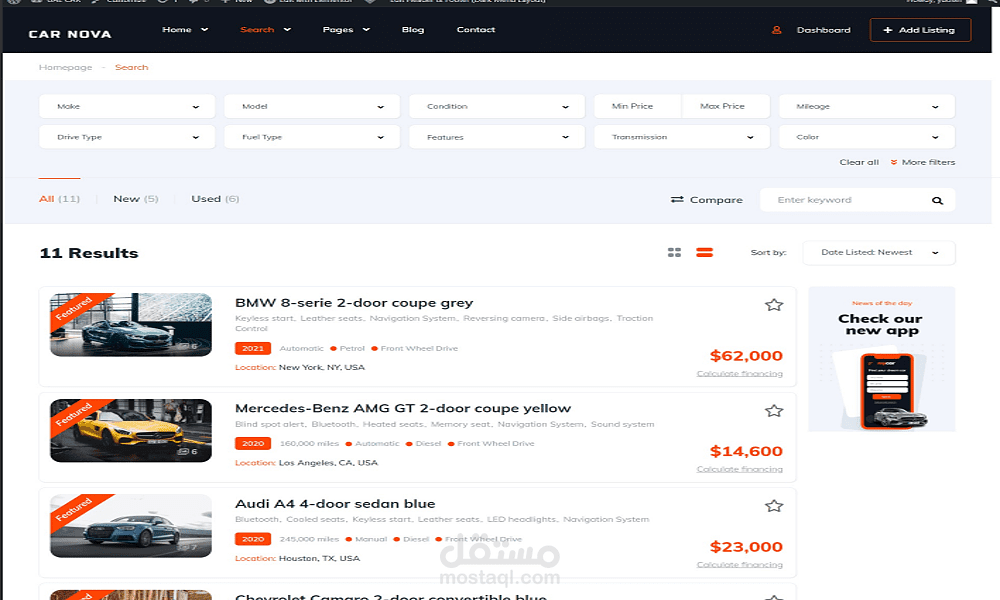Click the 245,000 miles text on Audi
1000x600 pixels.
[x=309, y=539]
